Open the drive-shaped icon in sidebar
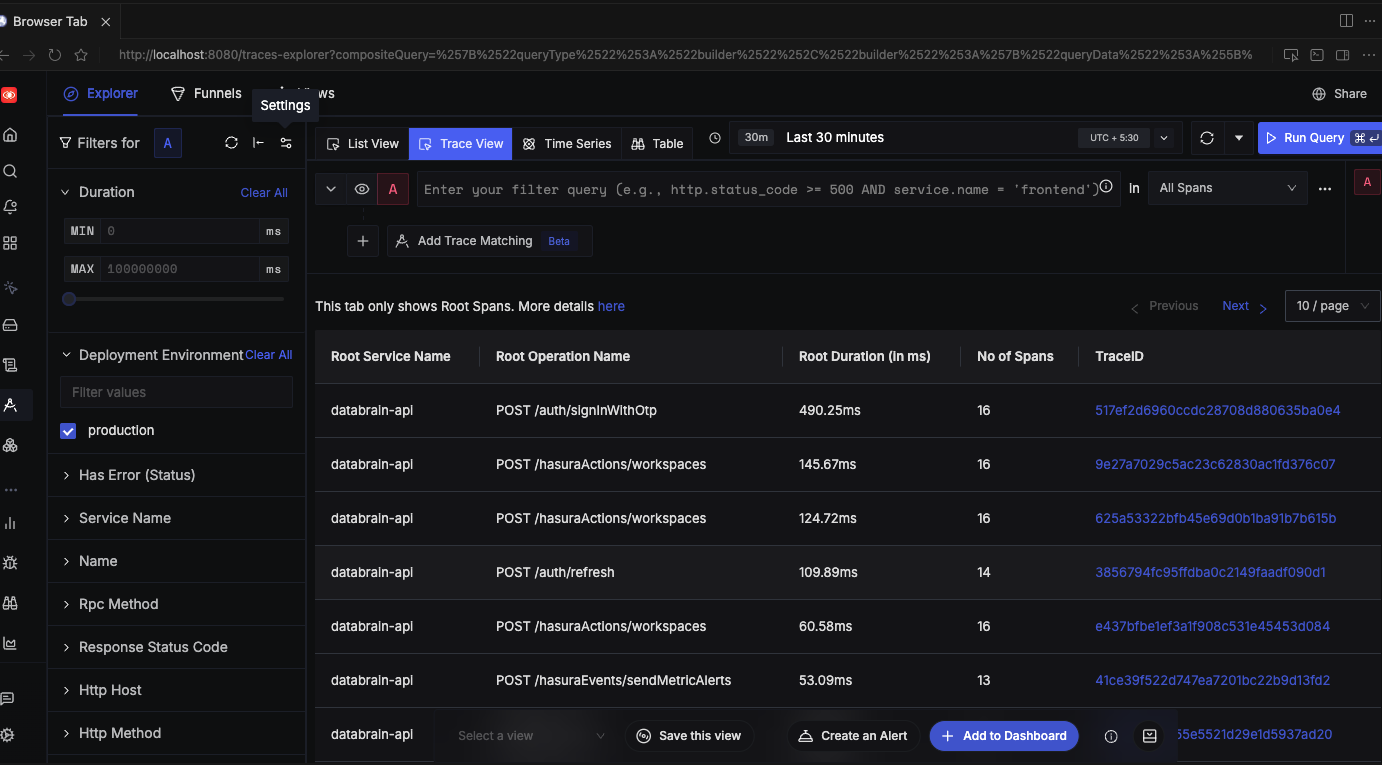The height and width of the screenshot is (765, 1382). [10, 325]
